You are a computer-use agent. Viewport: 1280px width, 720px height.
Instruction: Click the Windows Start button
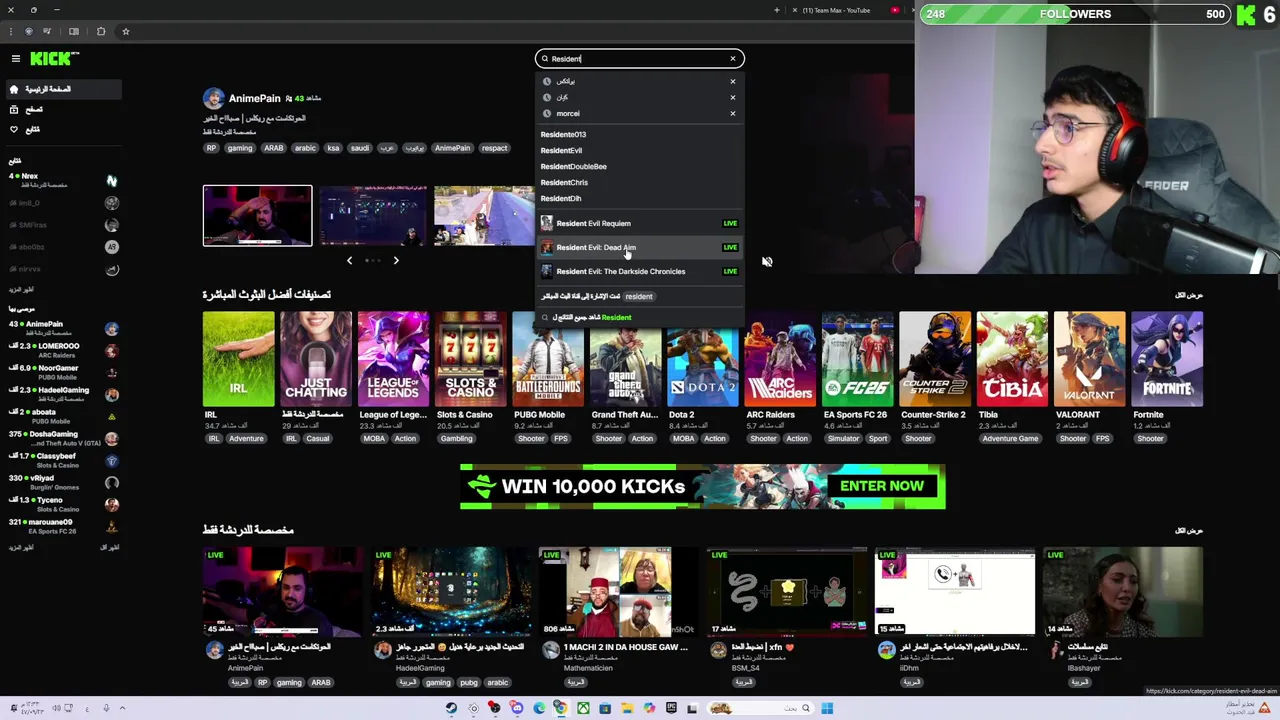(827, 708)
